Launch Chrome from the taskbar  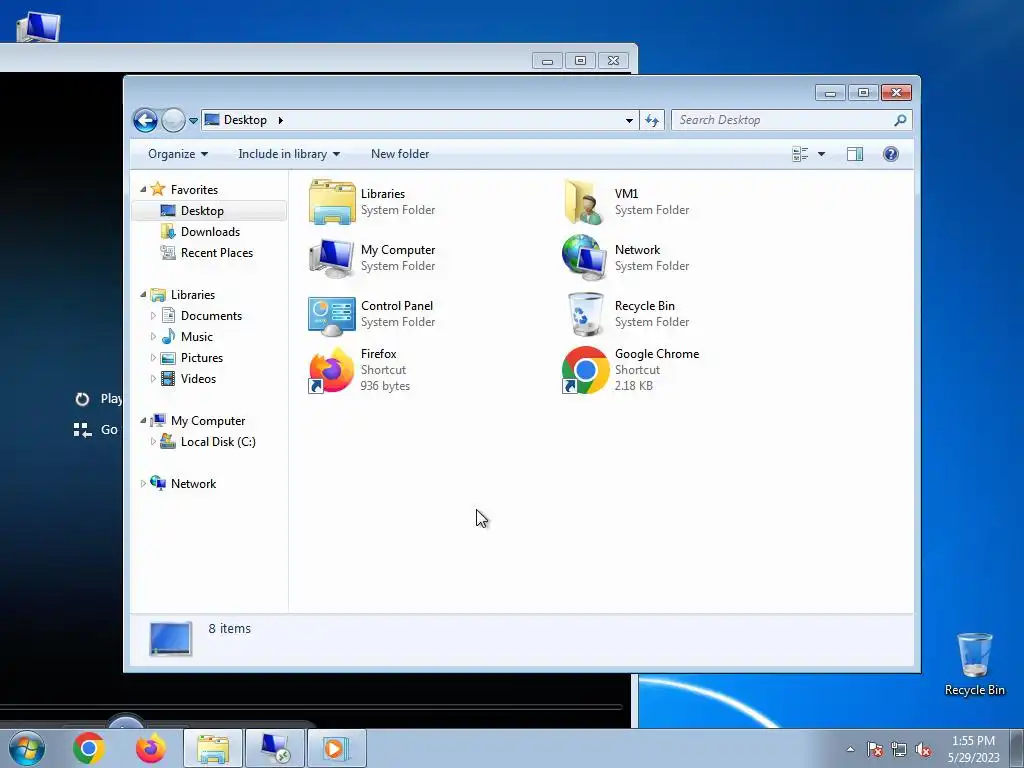89,748
